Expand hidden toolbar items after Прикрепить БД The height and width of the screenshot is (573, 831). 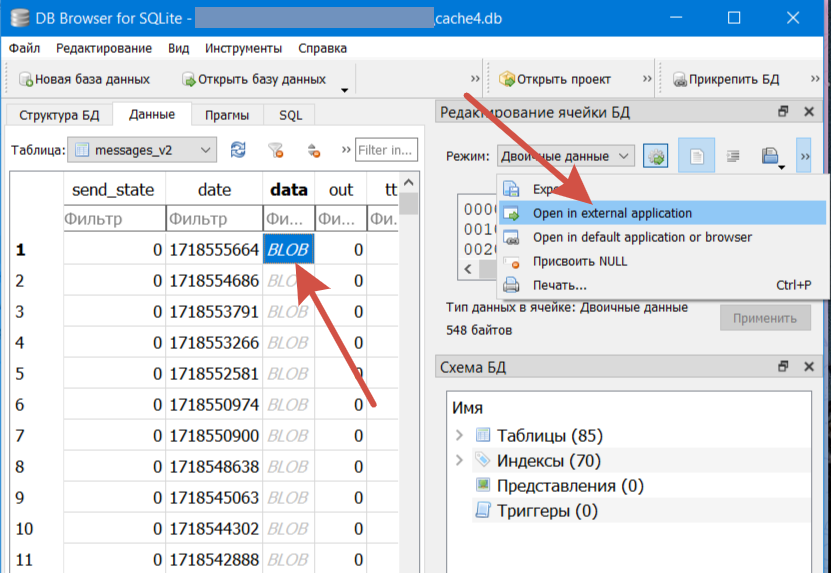pyautogui.click(x=815, y=79)
